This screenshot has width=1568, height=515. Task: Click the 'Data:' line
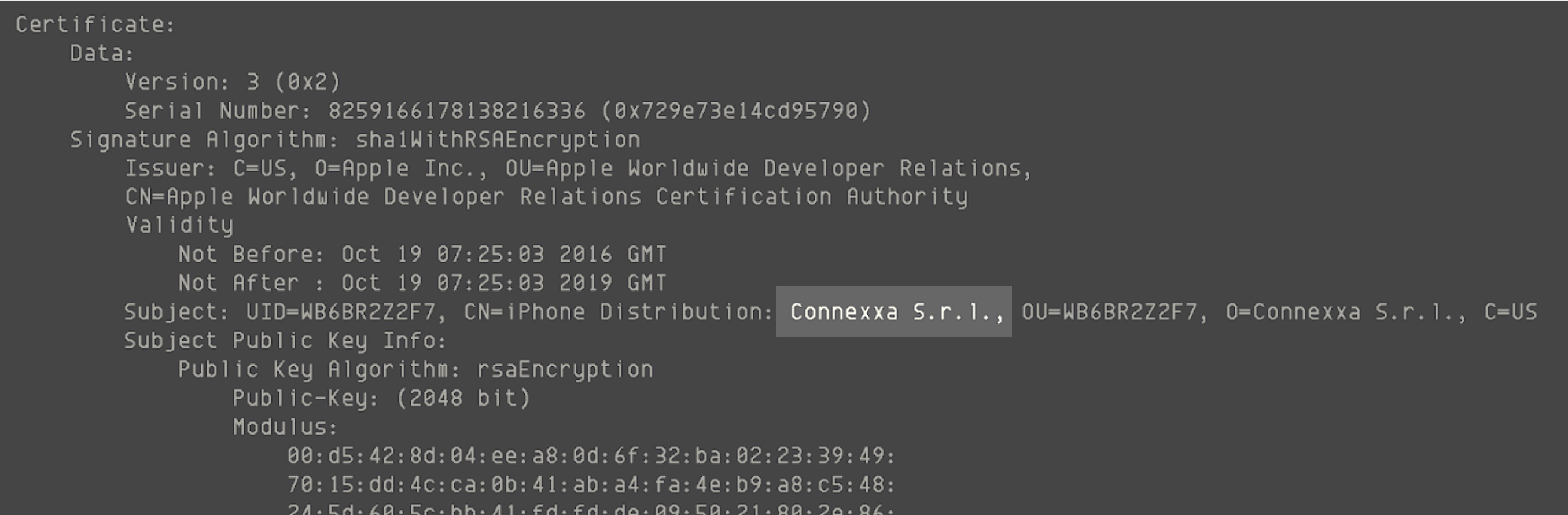tap(102, 54)
